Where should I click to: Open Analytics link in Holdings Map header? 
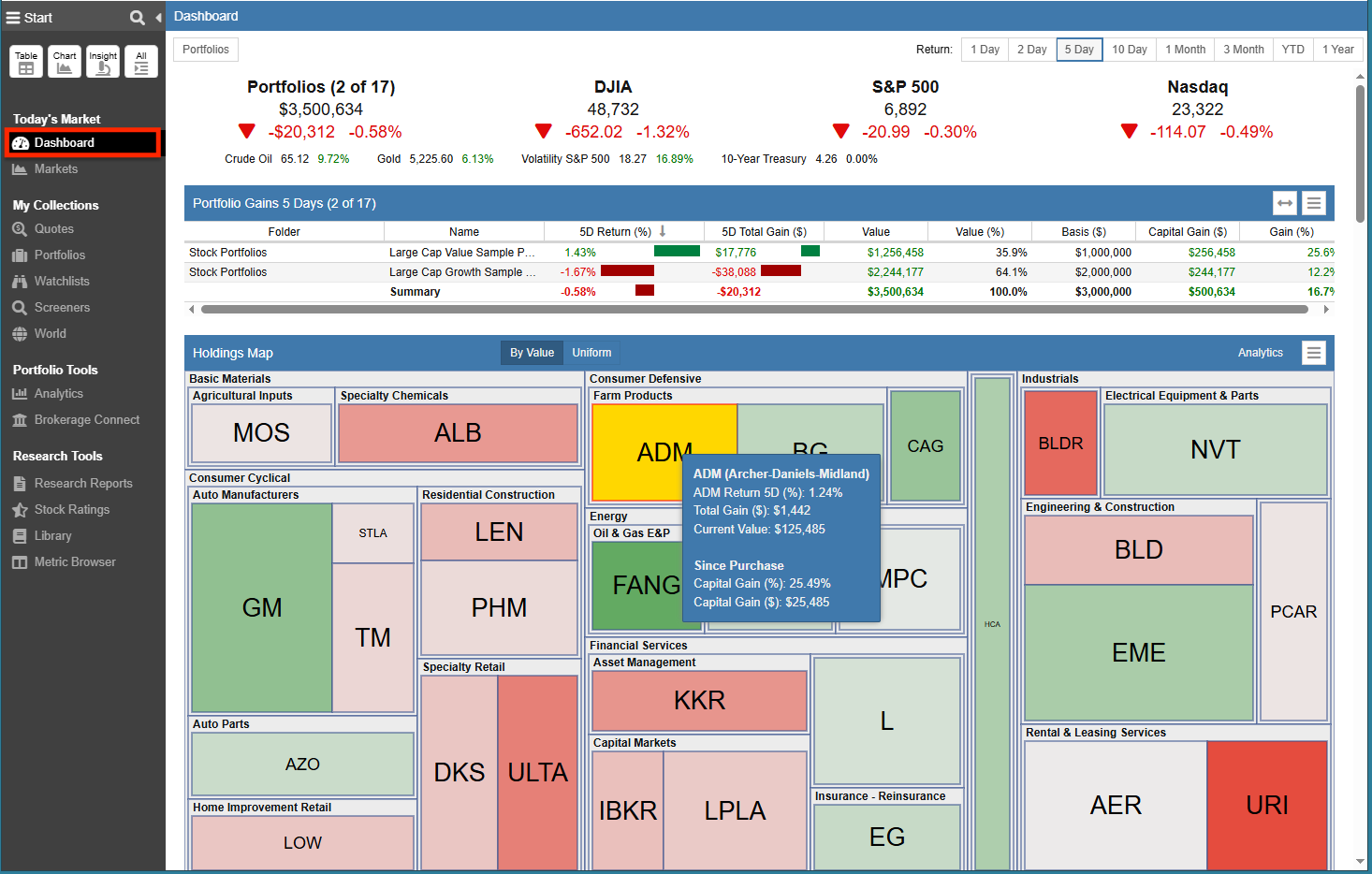(x=1260, y=353)
